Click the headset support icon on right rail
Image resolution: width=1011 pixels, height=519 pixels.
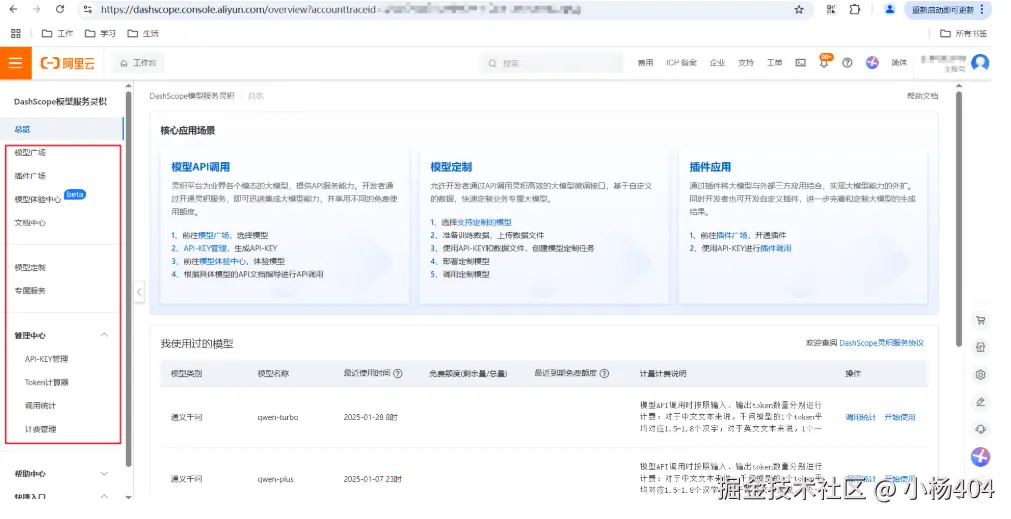tap(980, 429)
